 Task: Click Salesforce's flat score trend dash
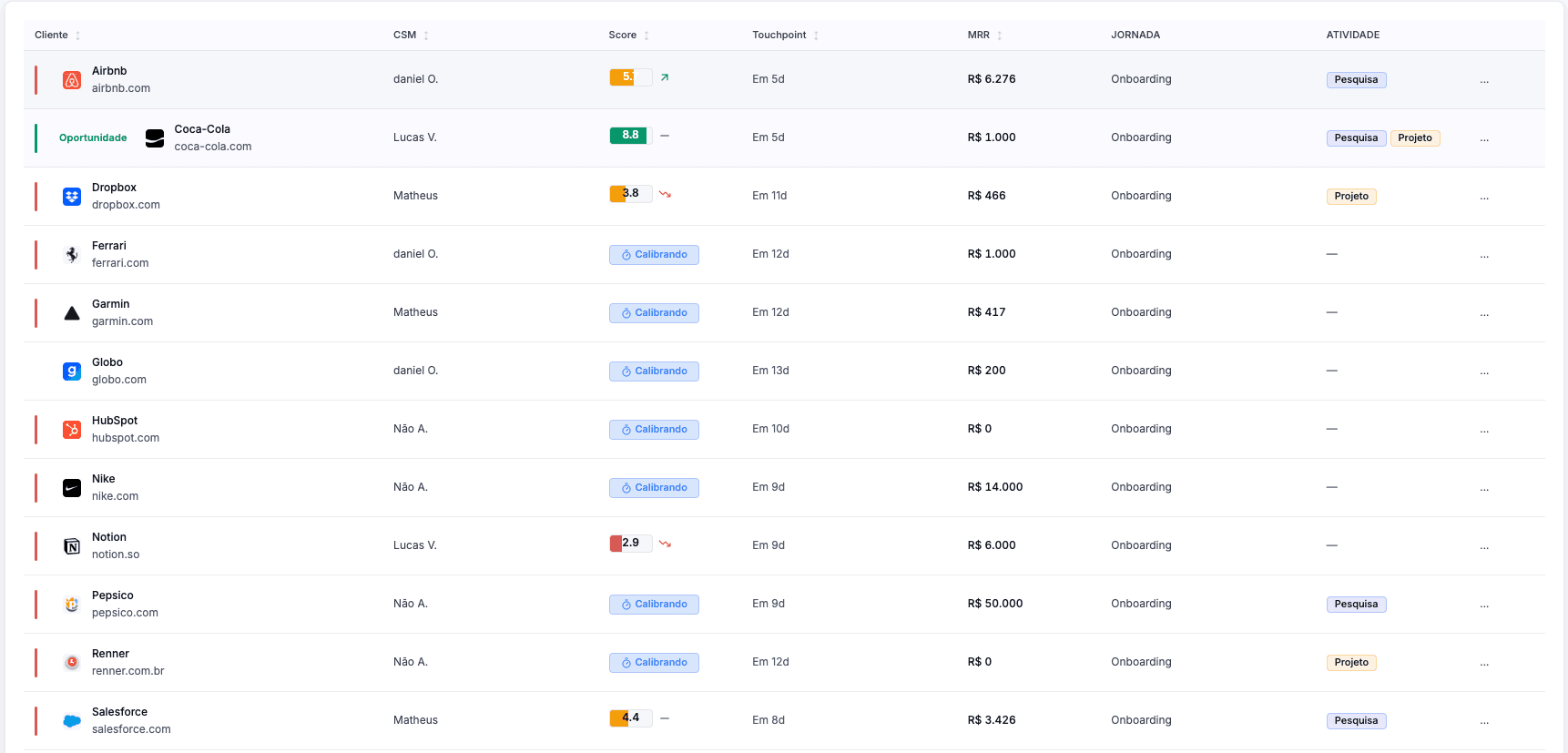pyautogui.click(x=665, y=718)
